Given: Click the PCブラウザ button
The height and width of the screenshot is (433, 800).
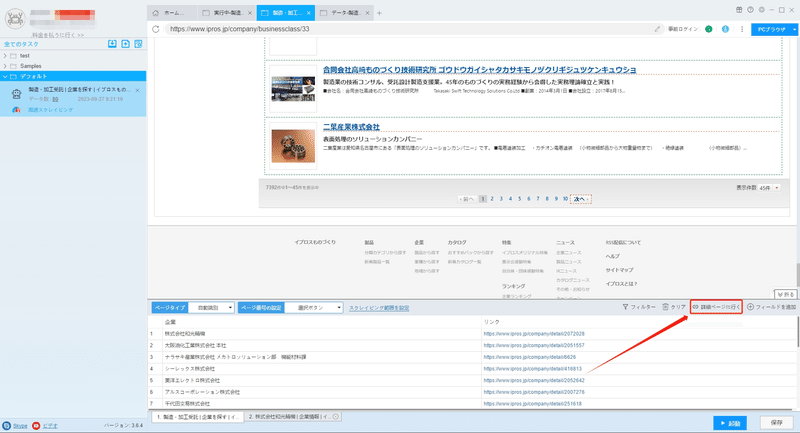Looking at the screenshot, I should click(x=771, y=30).
